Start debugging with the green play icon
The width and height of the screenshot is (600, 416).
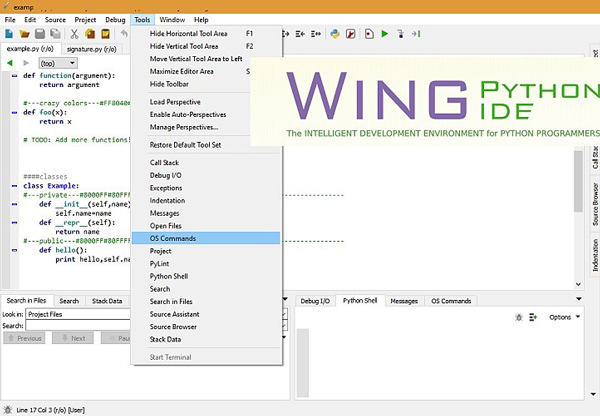pyautogui.click(x=385, y=34)
